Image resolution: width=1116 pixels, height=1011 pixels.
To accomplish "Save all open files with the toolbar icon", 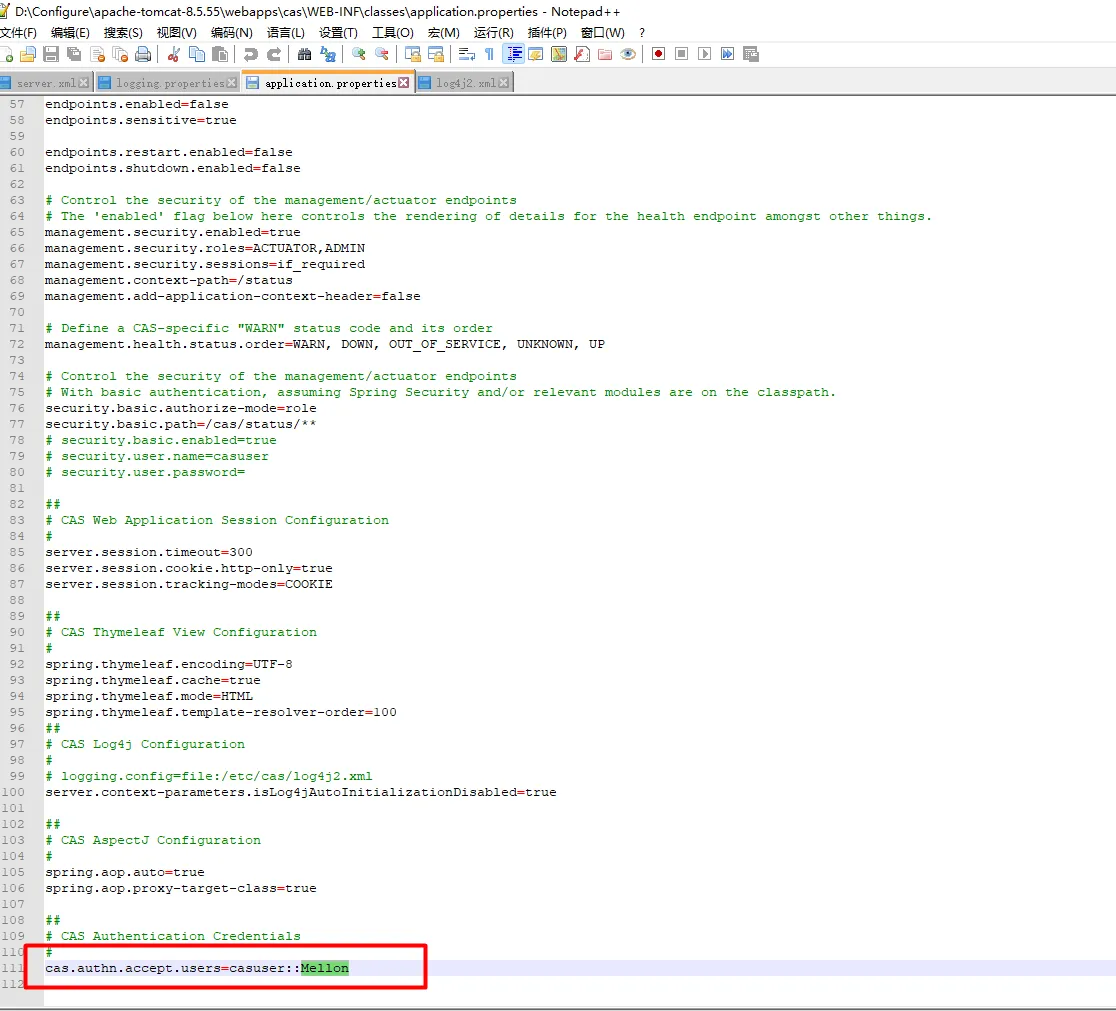I will tap(73, 54).
